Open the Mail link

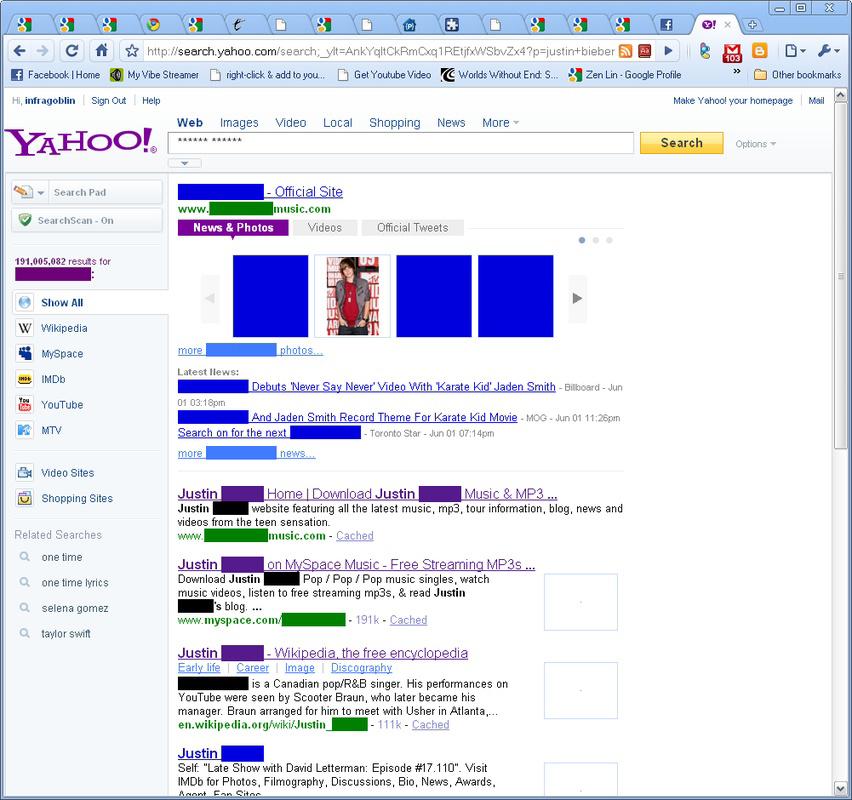point(816,101)
